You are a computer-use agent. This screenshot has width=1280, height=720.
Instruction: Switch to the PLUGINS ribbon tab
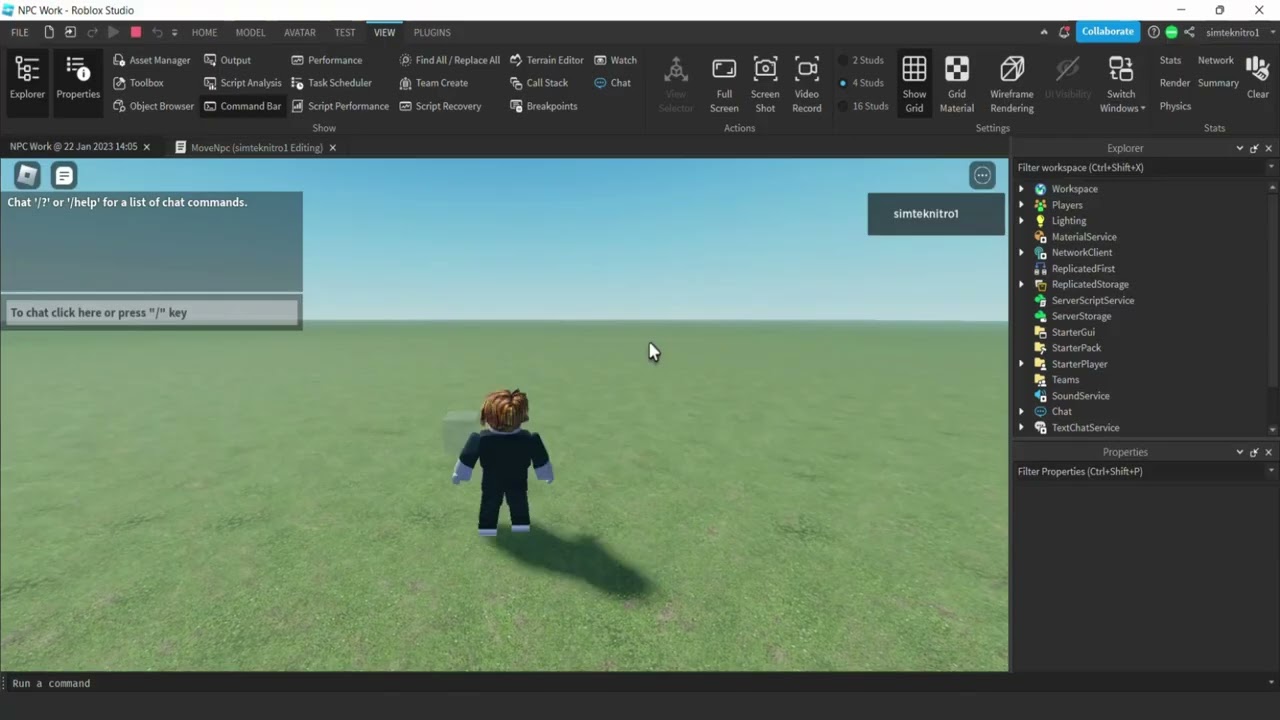432,32
